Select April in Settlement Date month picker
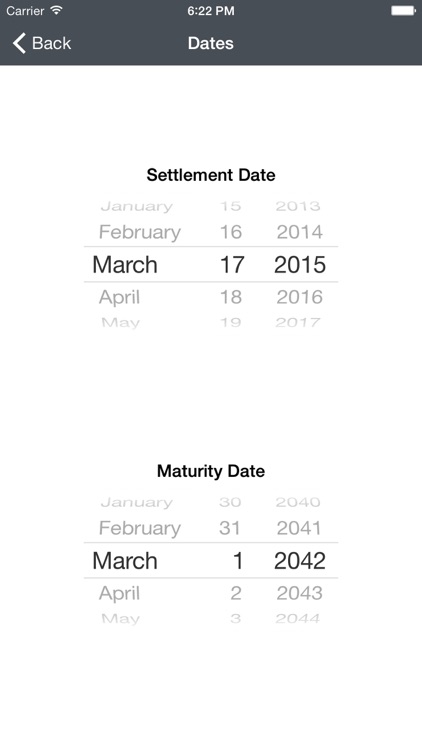This screenshot has height=750, width=422. click(x=120, y=298)
